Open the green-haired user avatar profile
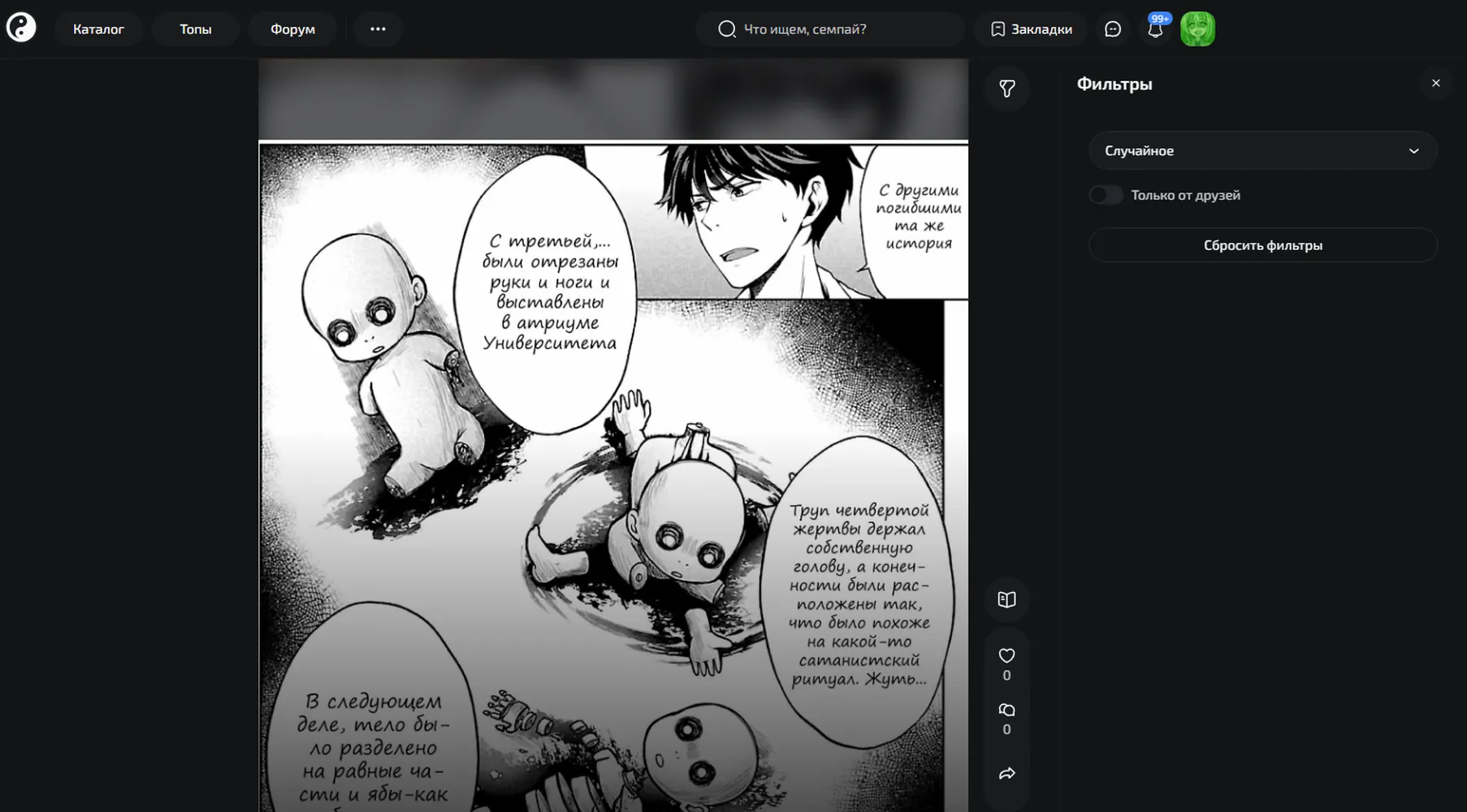 1197,29
